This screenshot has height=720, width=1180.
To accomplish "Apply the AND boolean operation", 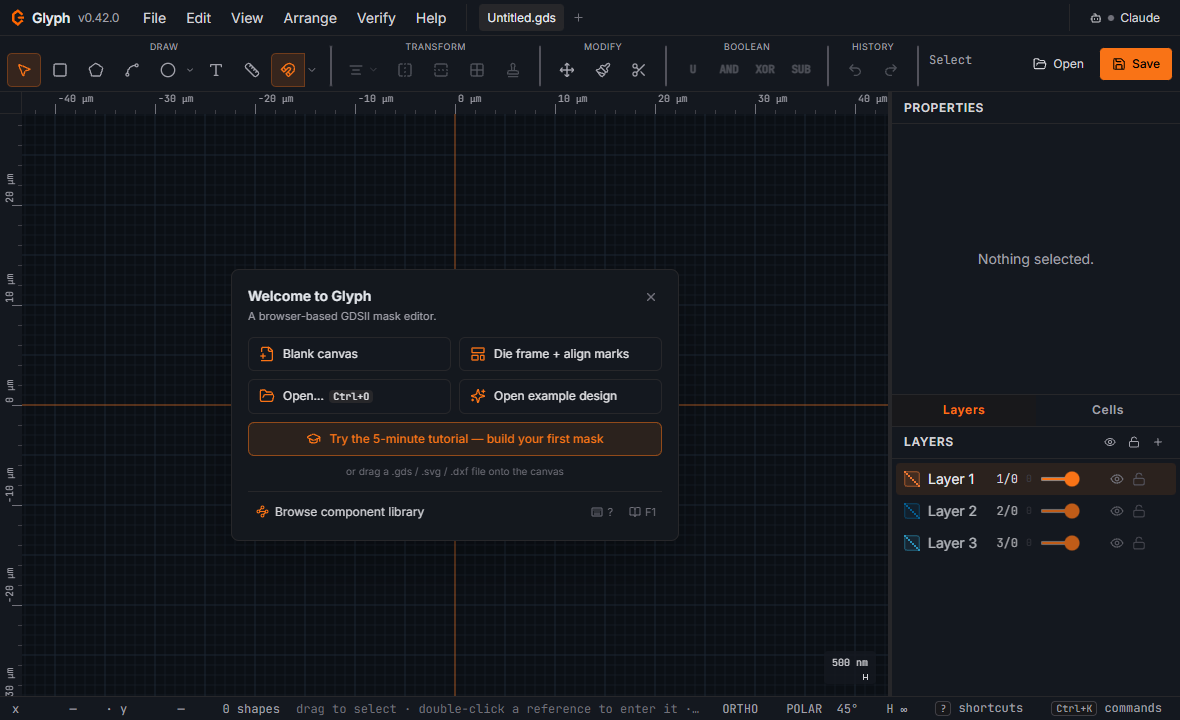I will pyautogui.click(x=729, y=69).
